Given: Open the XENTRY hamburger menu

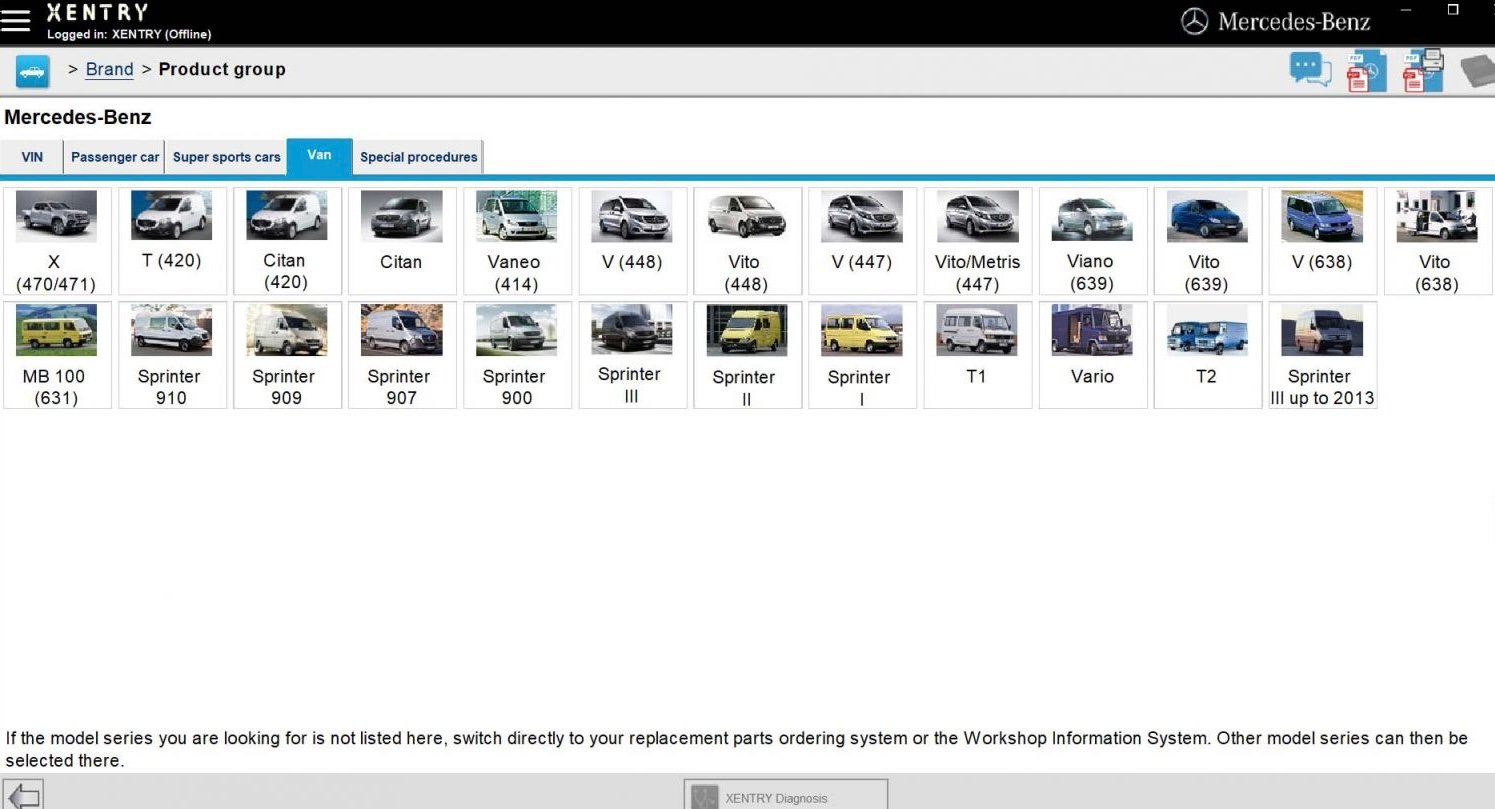Looking at the screenshot, I should pyautogui.click(x=15, y=20).
